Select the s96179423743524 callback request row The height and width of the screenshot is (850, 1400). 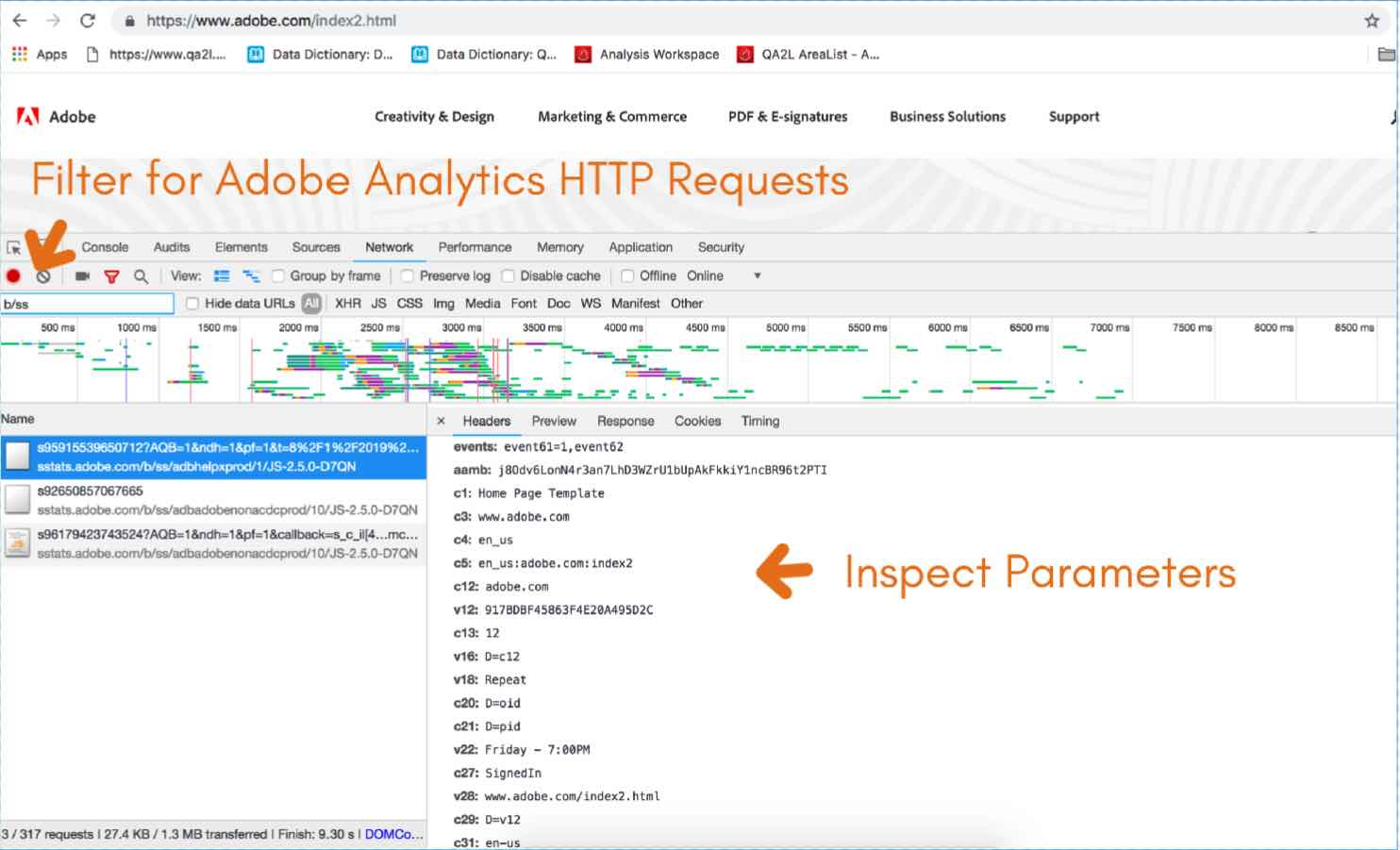(213, 544)
